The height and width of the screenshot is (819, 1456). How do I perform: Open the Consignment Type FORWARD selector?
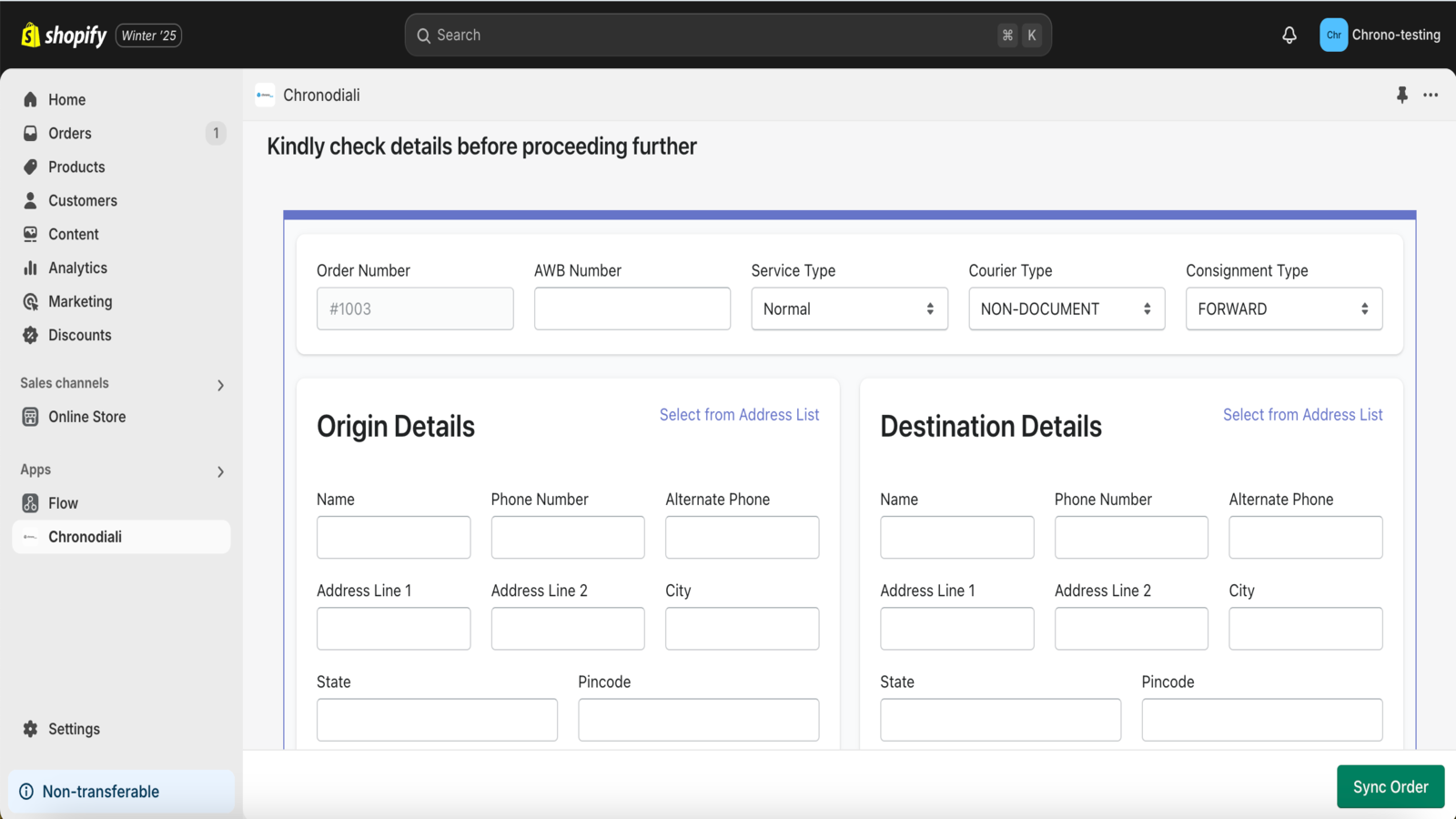[1283, 308]
